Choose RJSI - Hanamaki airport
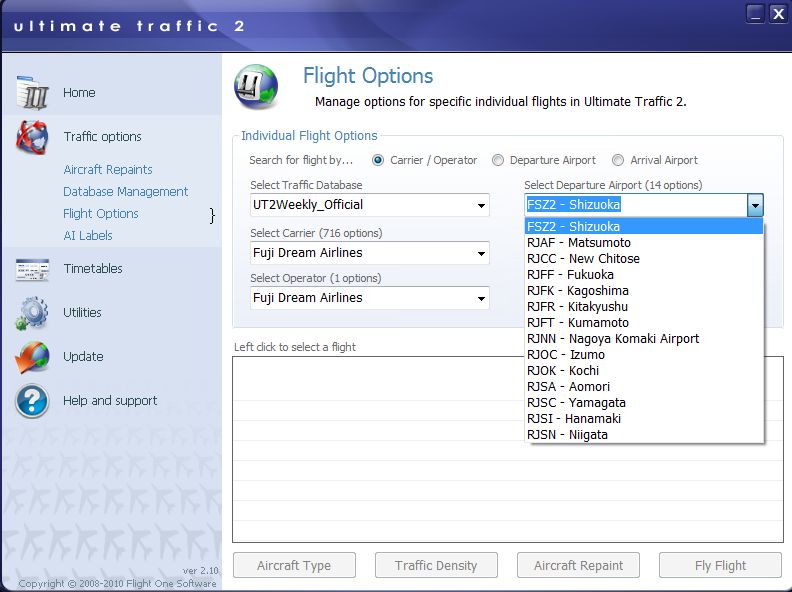The width and height of the screenshot is (792, 592). [644, 419]
